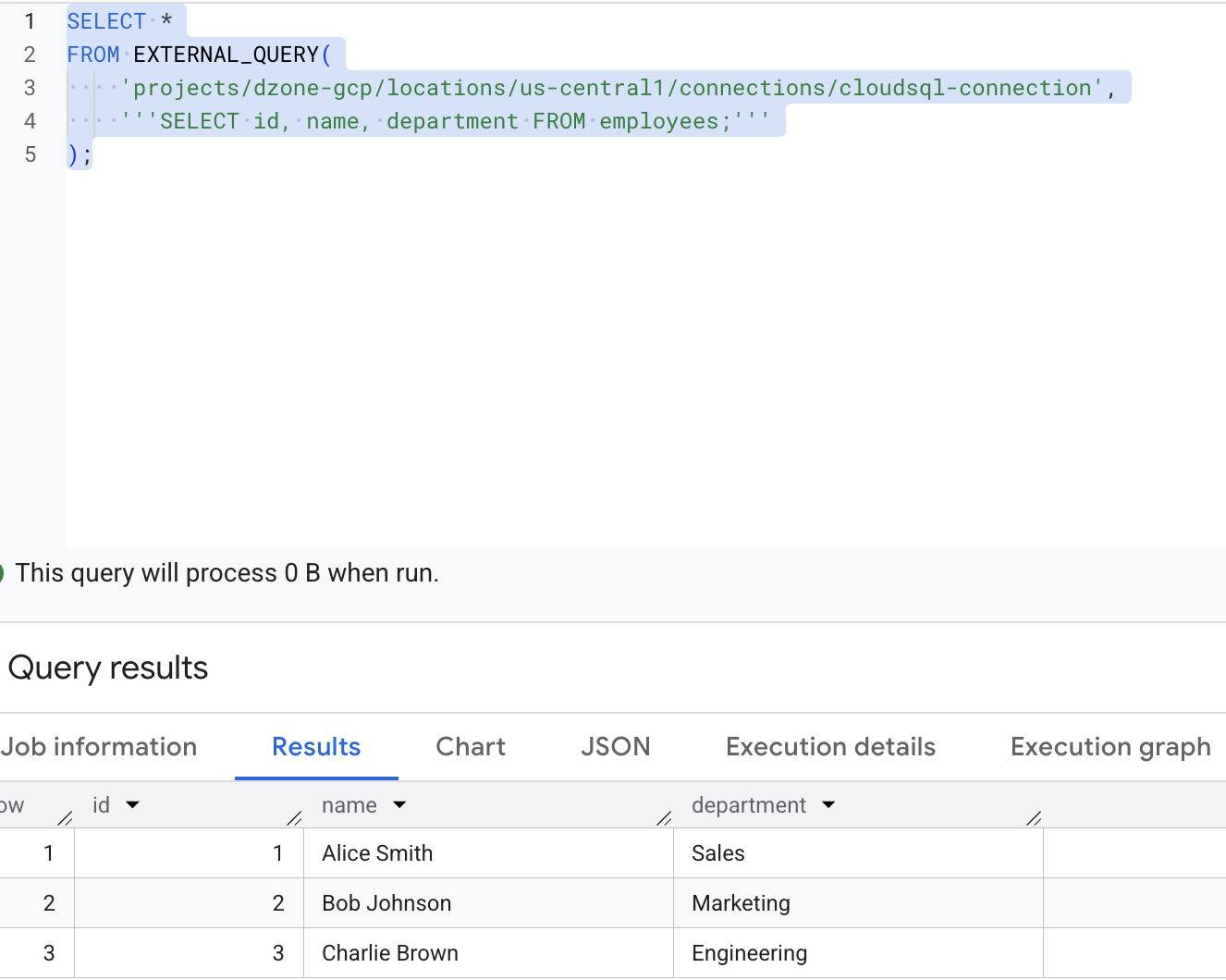Click the 'Engineering' department cell
Viewport: 1226px width, 980px height.
(x=858, y=953)
